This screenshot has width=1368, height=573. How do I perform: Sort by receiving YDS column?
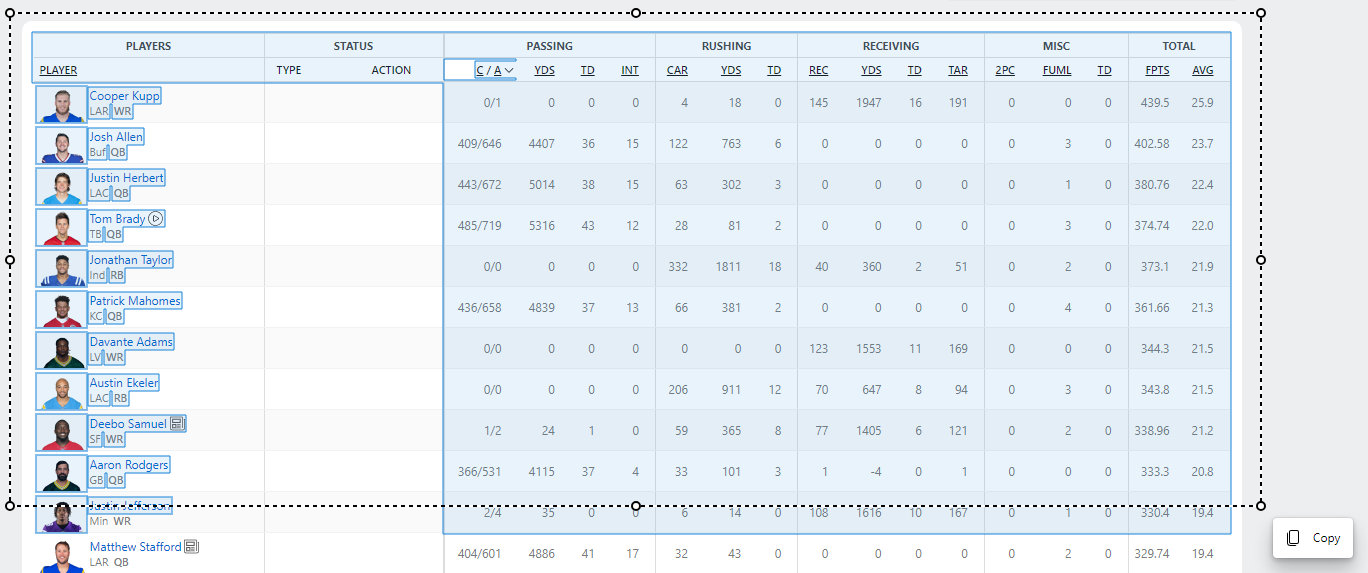[x=871, y=70]
